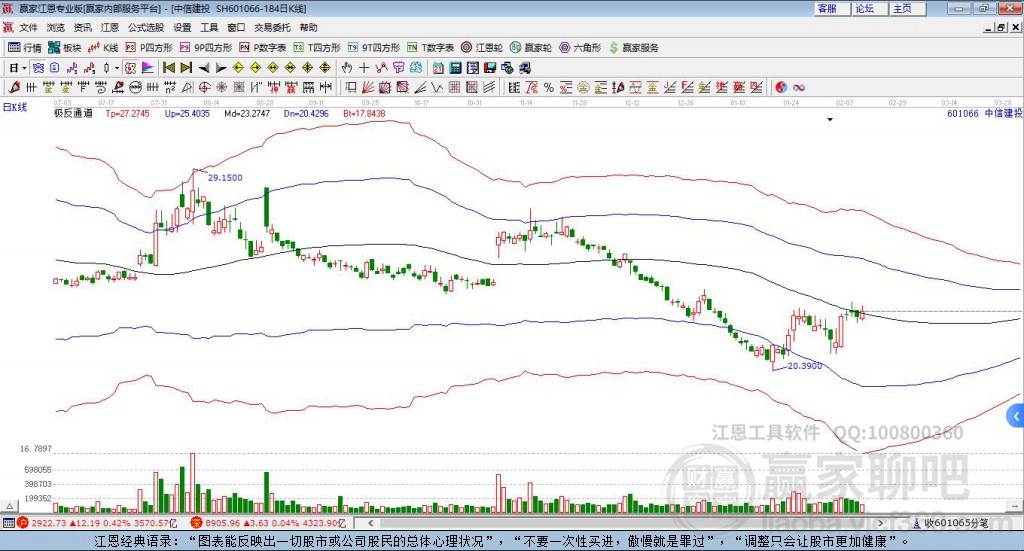Switch to the K线 candlestick chart
Image resolution: width=1024 pixels, height=551 pixels.
[x=103, y=48]
